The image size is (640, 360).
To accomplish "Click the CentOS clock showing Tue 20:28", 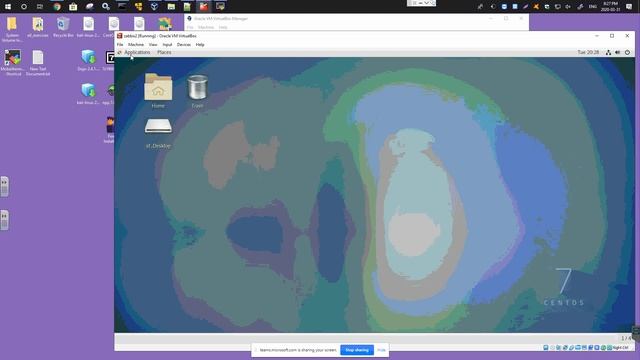I will click(x=588, y=52).
